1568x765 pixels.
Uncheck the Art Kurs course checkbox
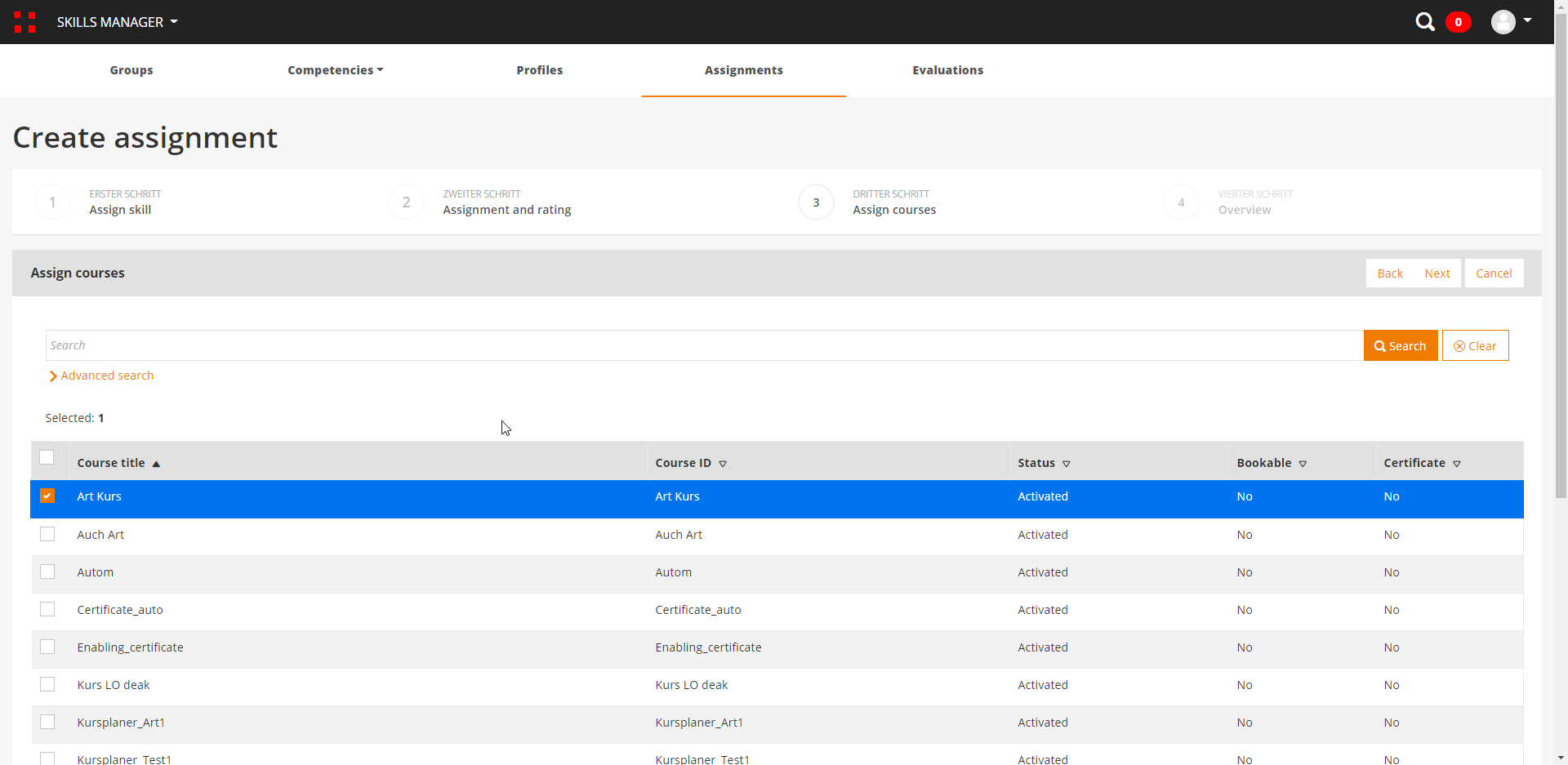click(x=47, y=496)
